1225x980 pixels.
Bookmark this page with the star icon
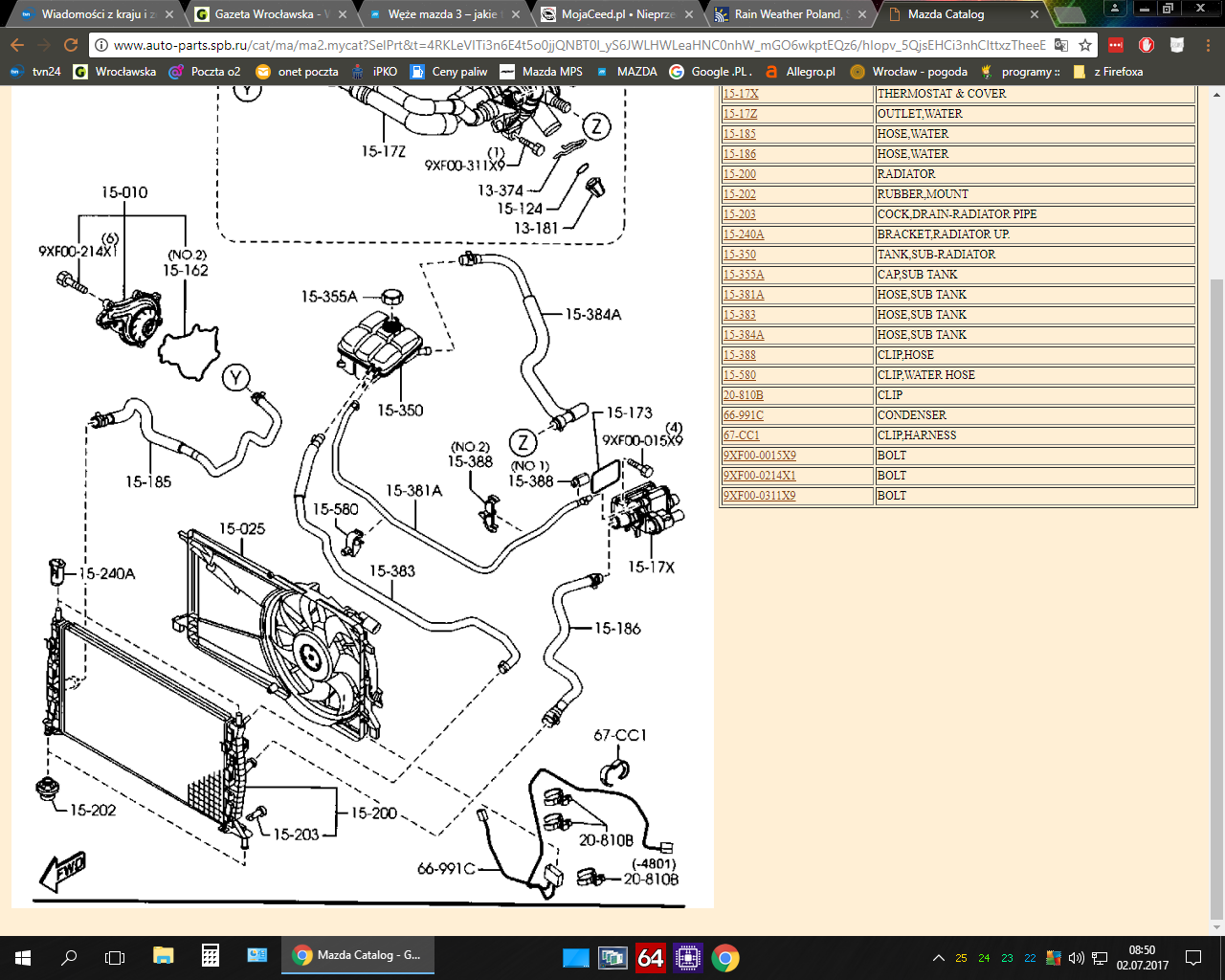tap(1085, 45)
